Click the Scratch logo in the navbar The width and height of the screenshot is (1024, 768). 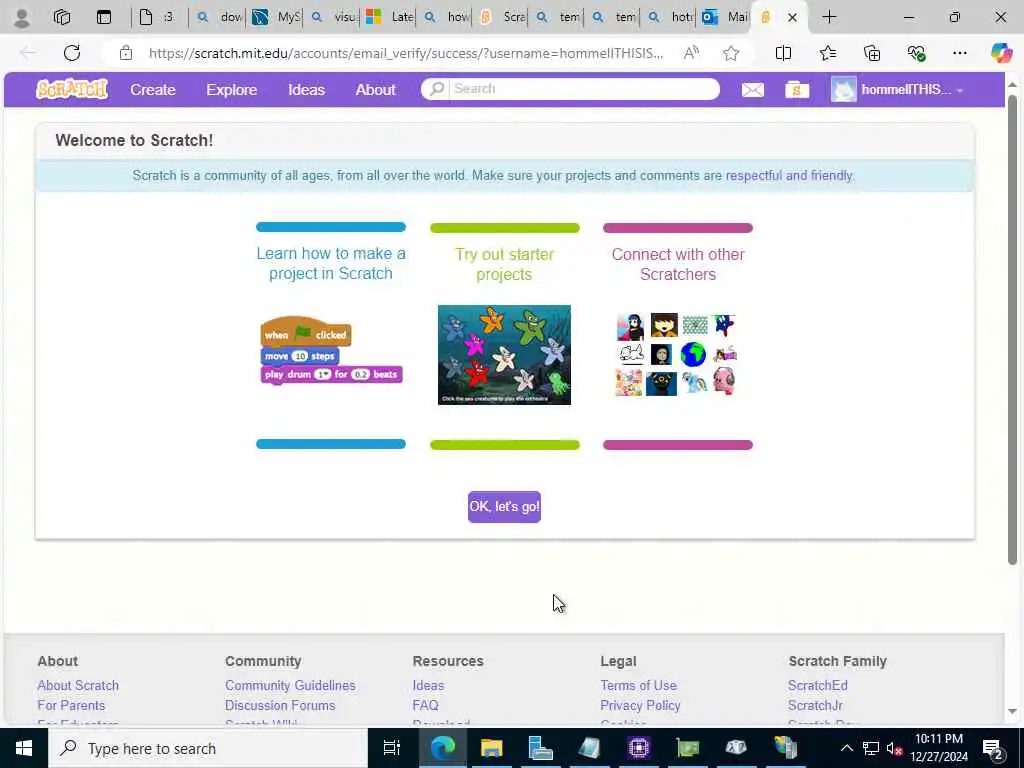[x=72, y=89]
